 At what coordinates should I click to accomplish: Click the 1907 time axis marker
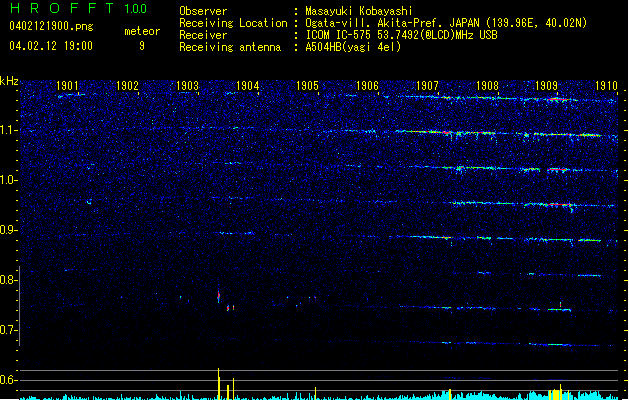[x=427, y=85]
